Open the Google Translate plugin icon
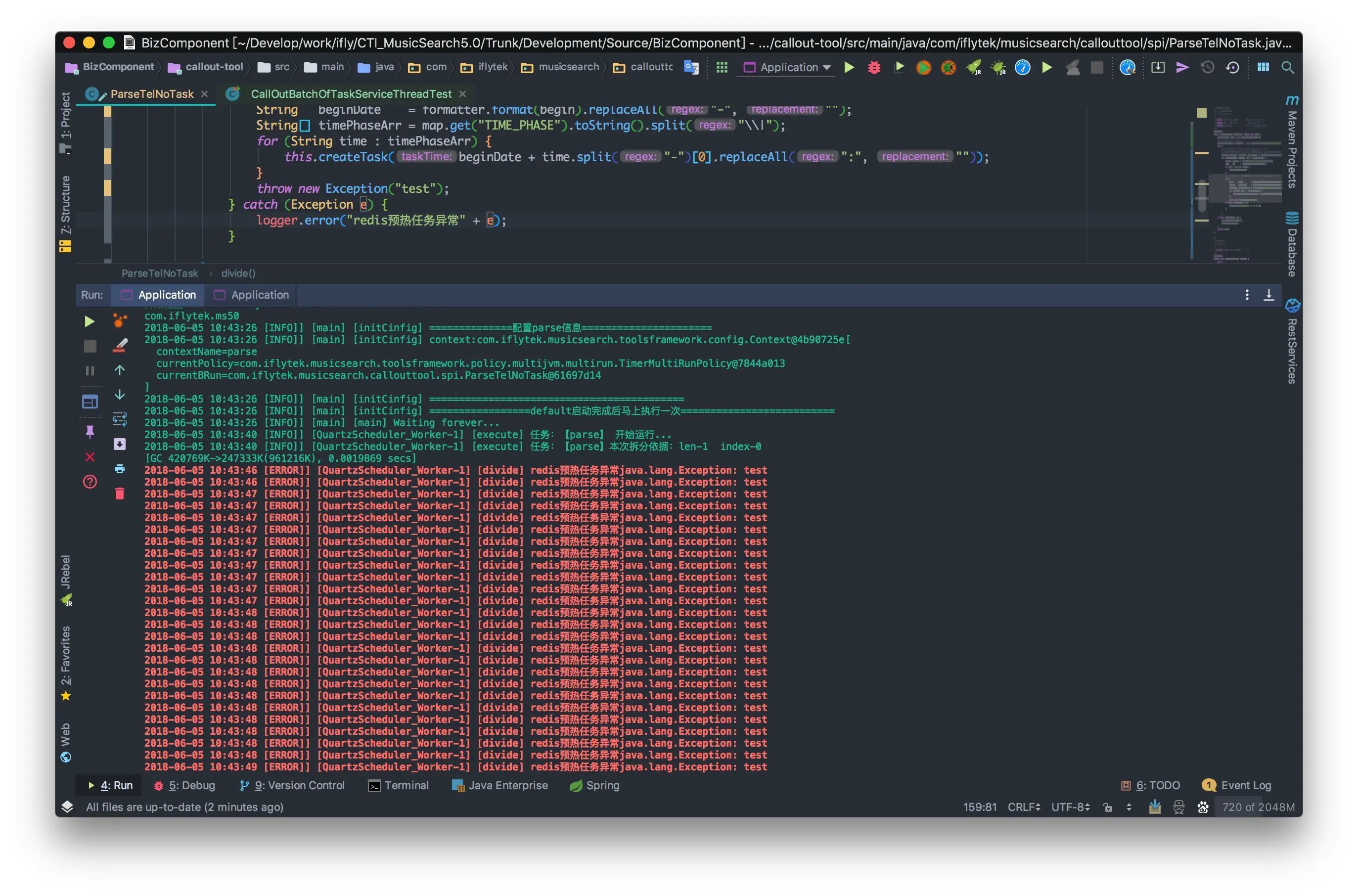 (691, 67)
